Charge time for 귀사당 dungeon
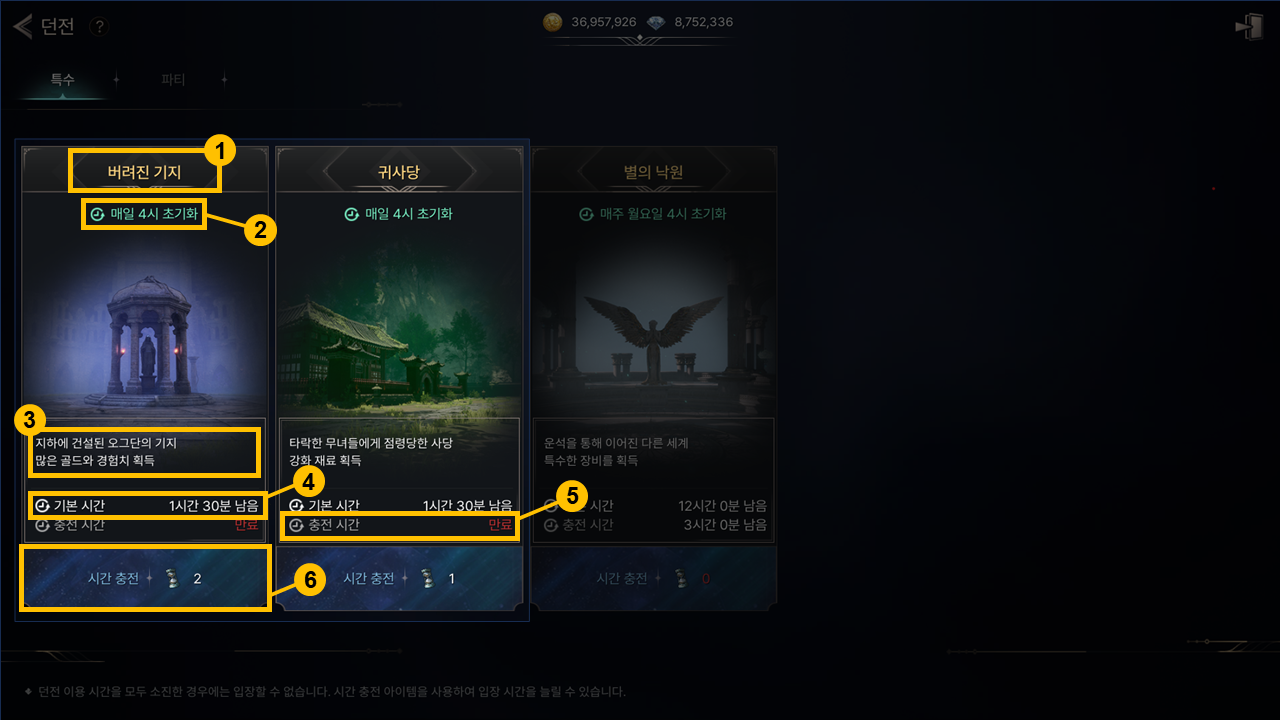This screenshot has width=1280, height=720. click(x=400, y=578)
